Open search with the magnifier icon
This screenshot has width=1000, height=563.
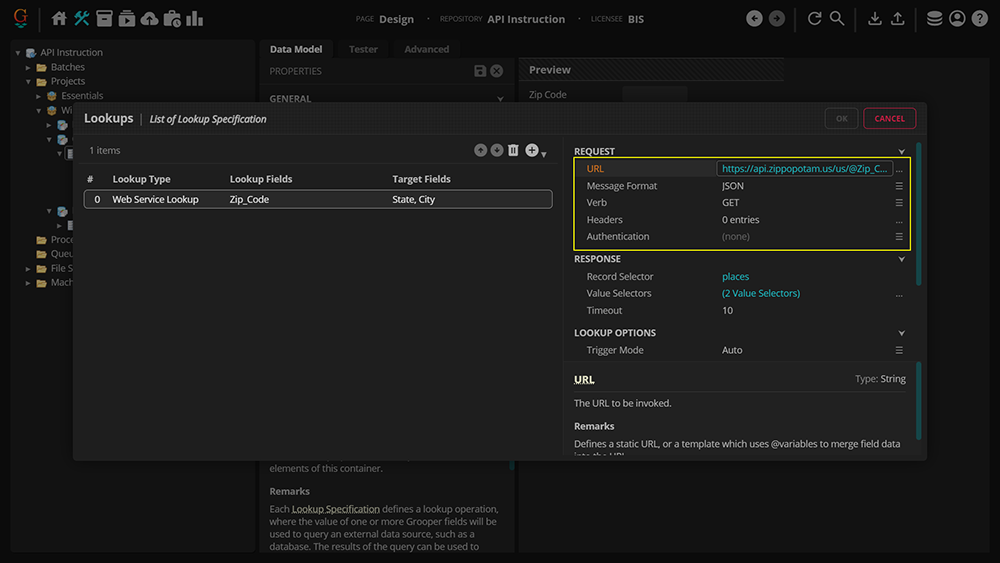837,19
